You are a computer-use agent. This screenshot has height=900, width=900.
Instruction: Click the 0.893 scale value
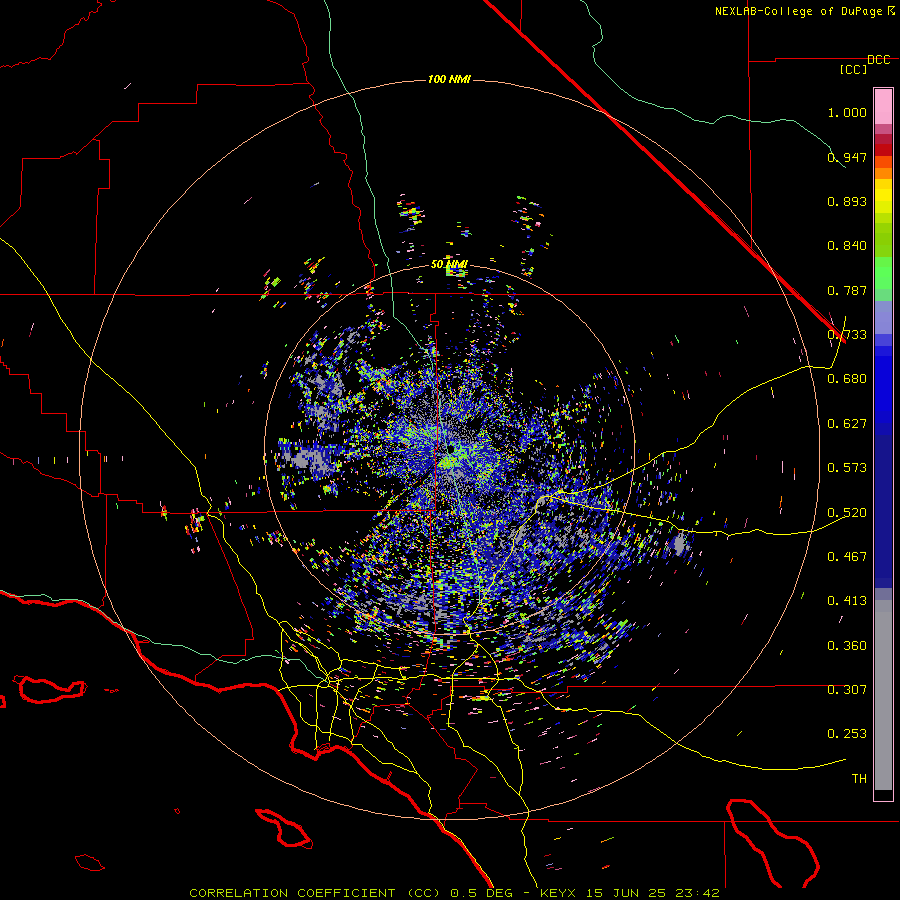[x=847, y=201]
